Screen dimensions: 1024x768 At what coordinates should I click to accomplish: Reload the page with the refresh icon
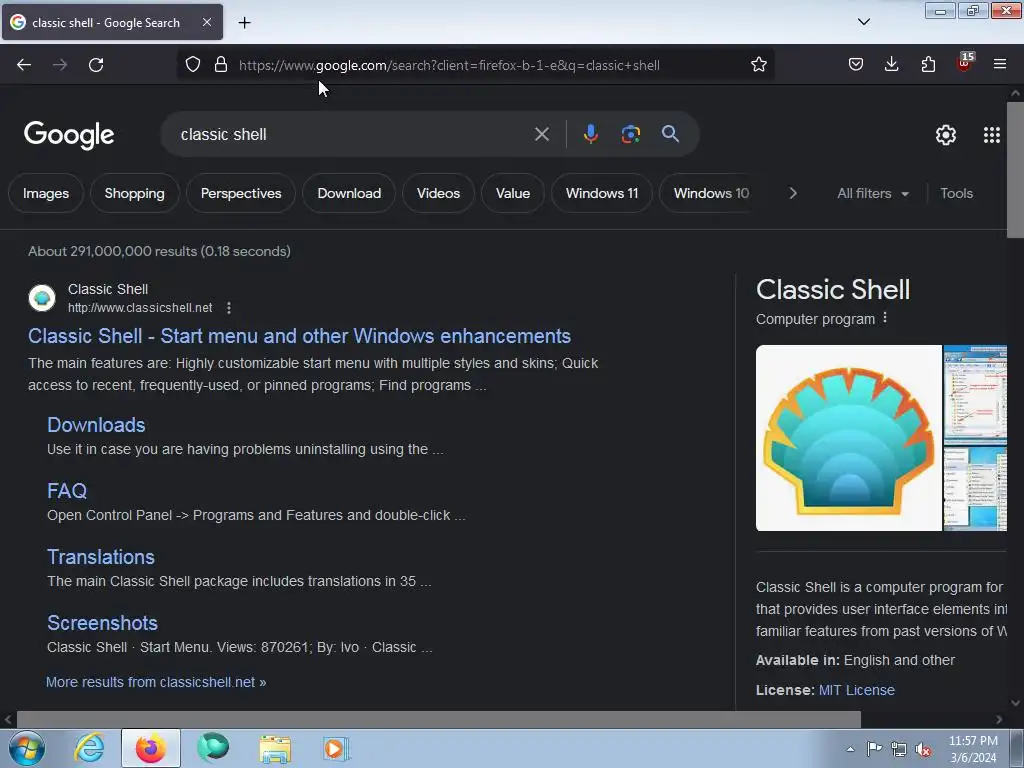pyautogui.click(x=96, y=65)
